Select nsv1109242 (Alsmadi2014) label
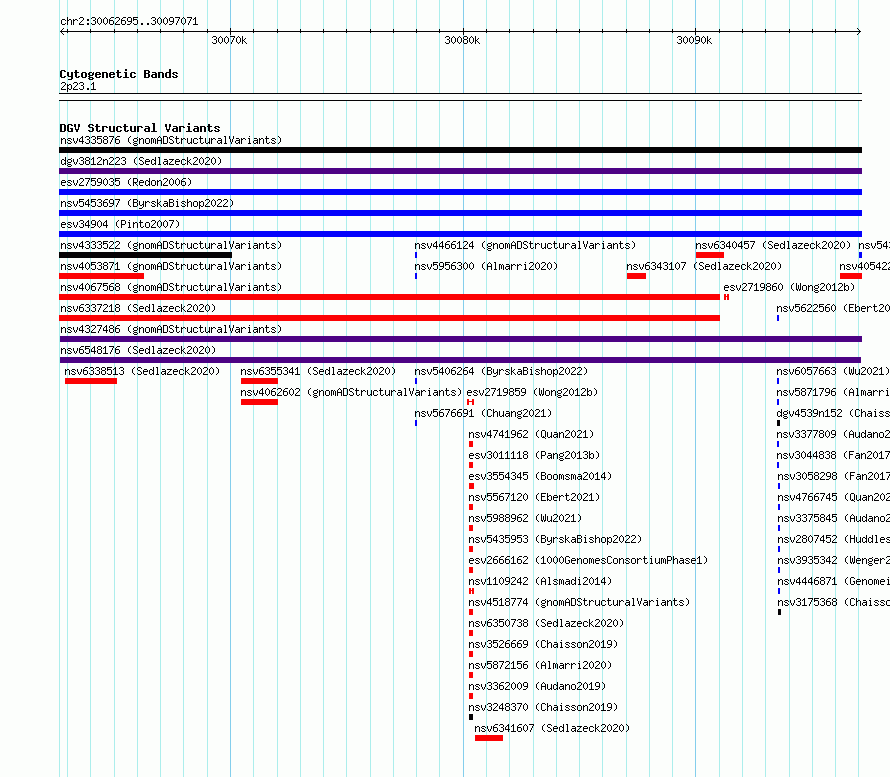The height and width of the screenshot is (777, 890). (540, 581)
